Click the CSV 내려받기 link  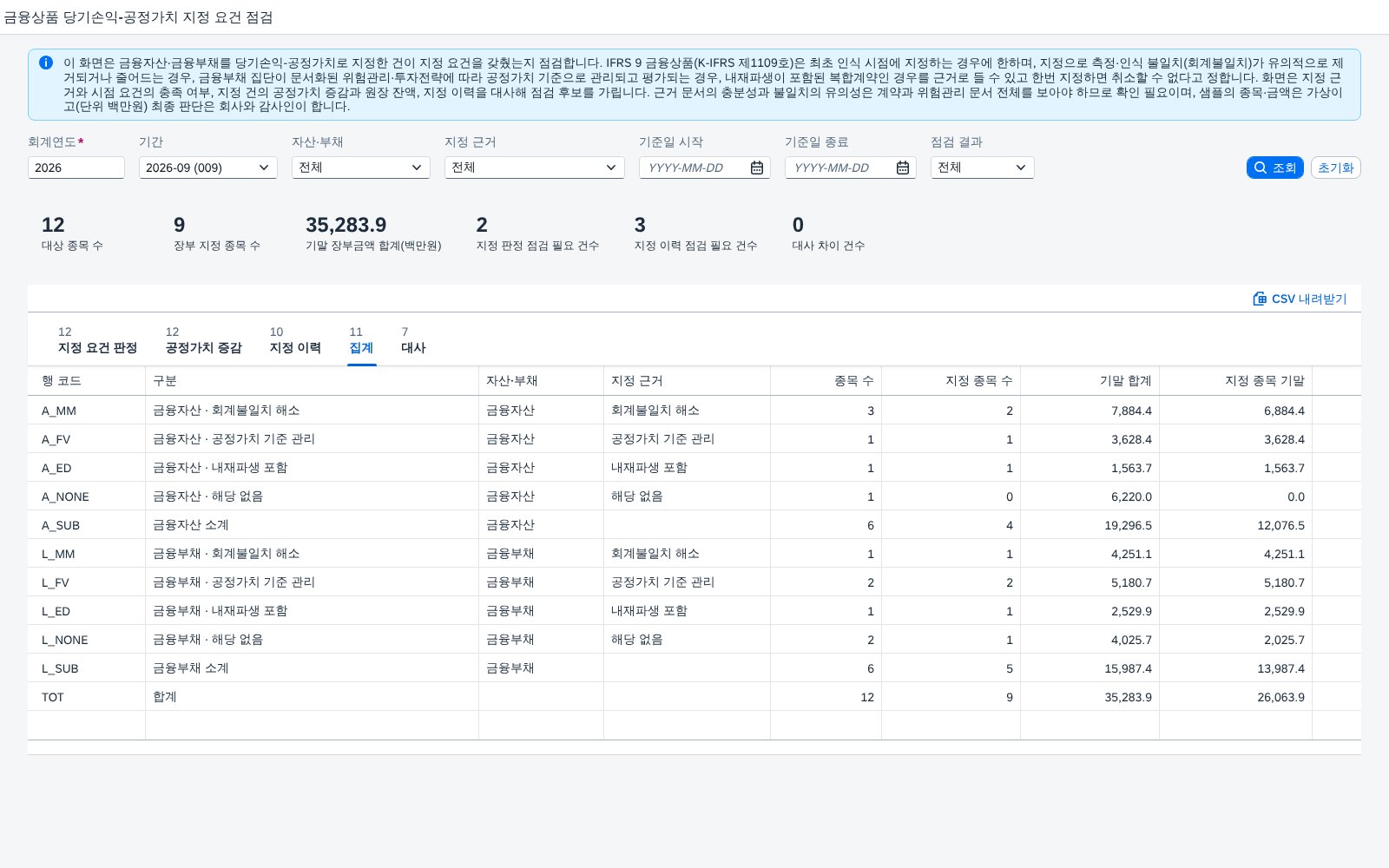(x=1300, y=299)
